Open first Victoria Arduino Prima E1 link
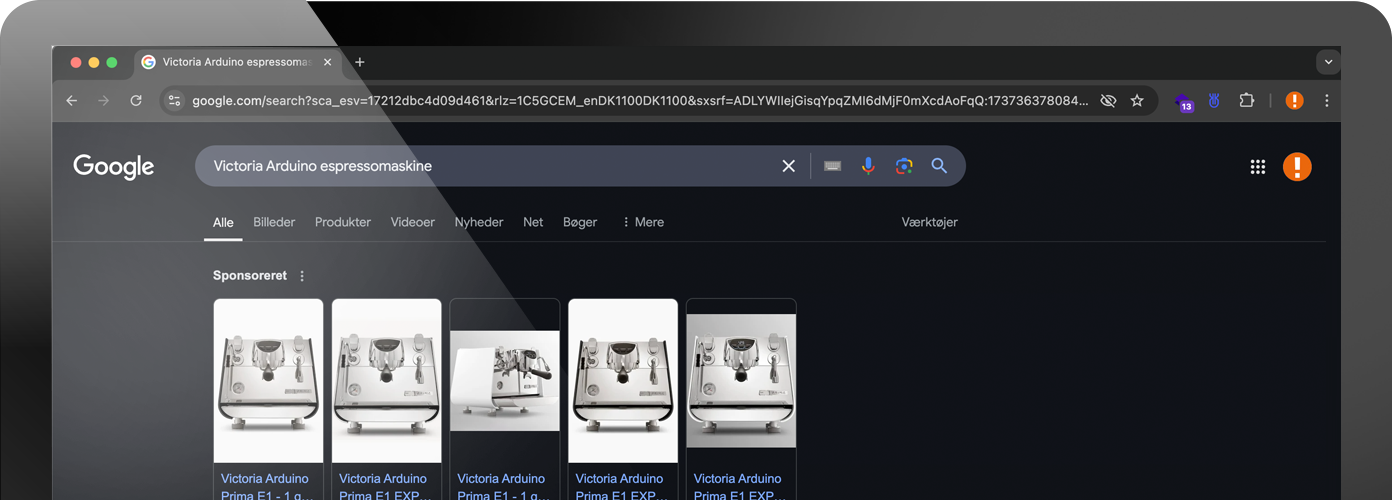The width and height of the screenshot is (1392, 500). tap(266, 486)
